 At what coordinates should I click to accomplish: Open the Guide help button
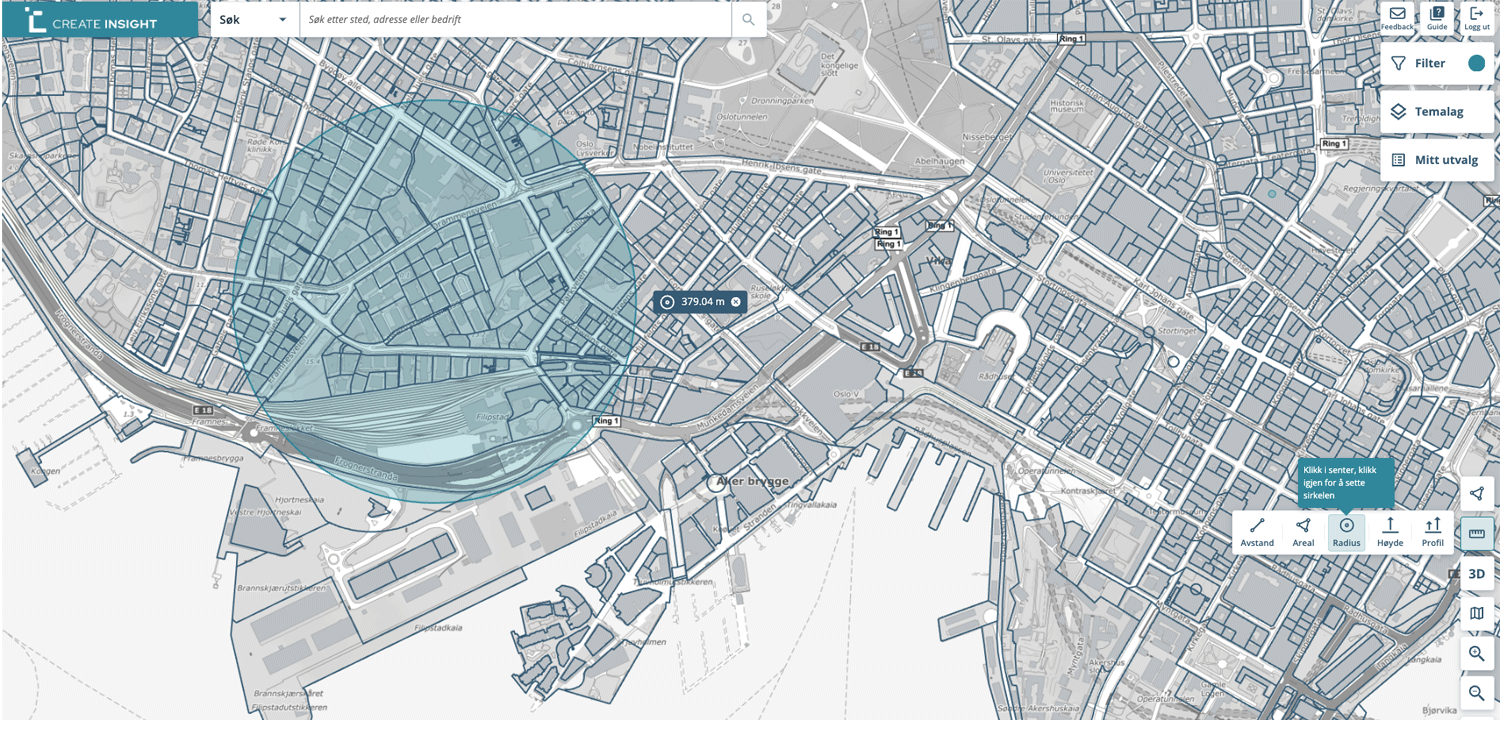coord(1437,18)
